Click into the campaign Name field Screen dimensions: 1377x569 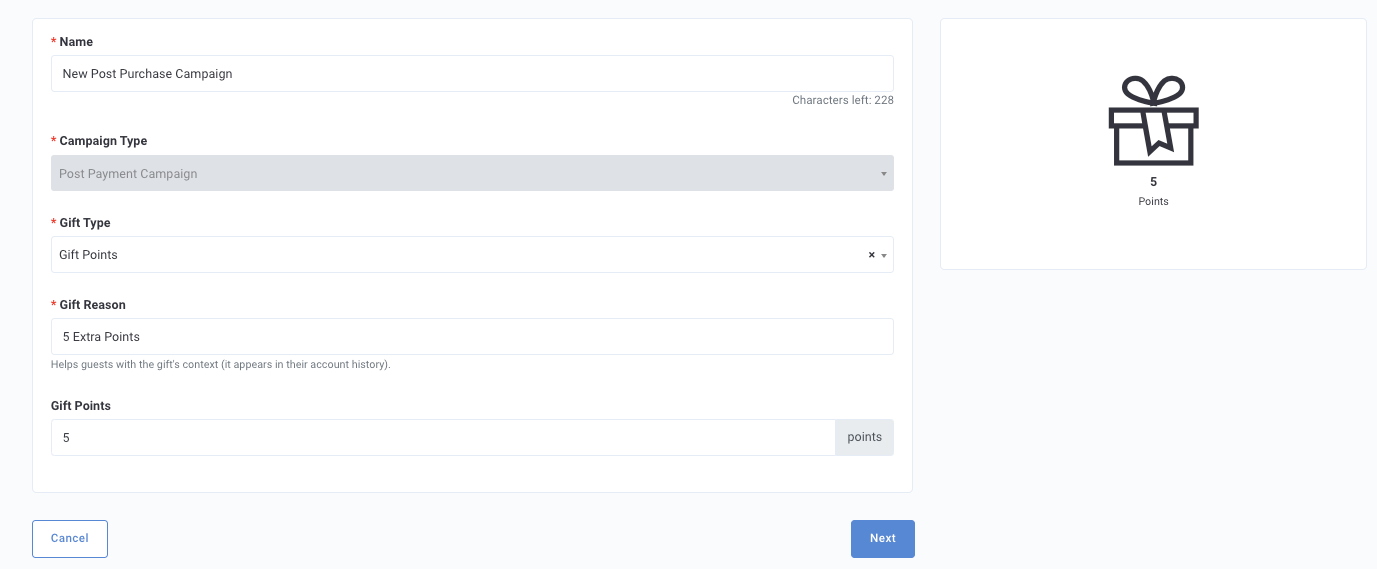472,73
